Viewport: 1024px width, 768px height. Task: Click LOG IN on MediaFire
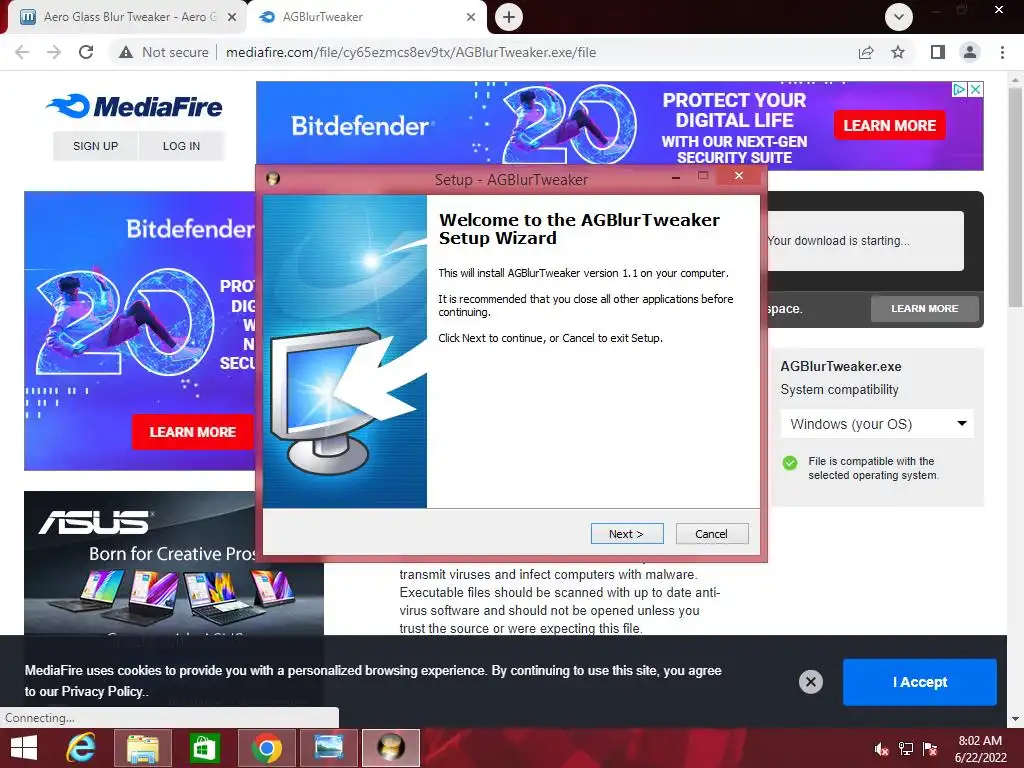point(182,146)
